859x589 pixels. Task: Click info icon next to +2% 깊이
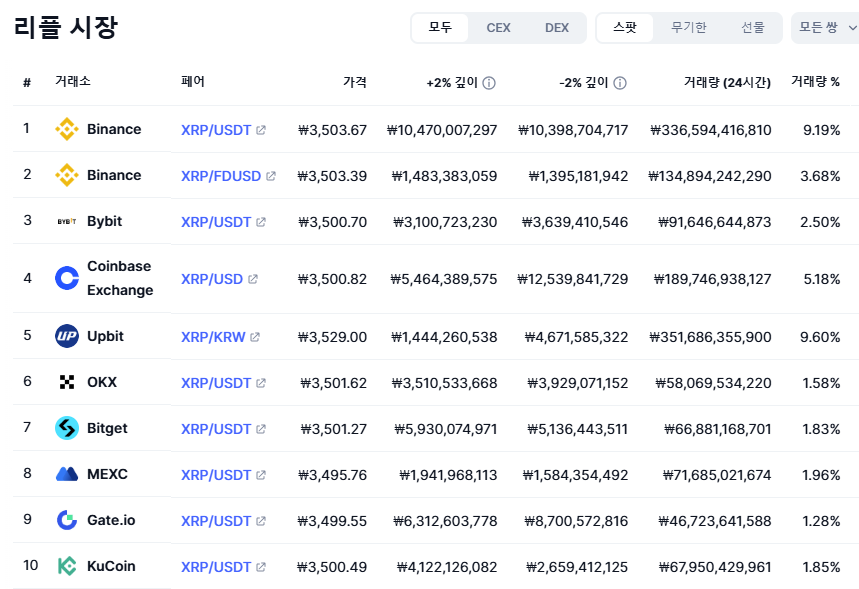click(489, 83)
